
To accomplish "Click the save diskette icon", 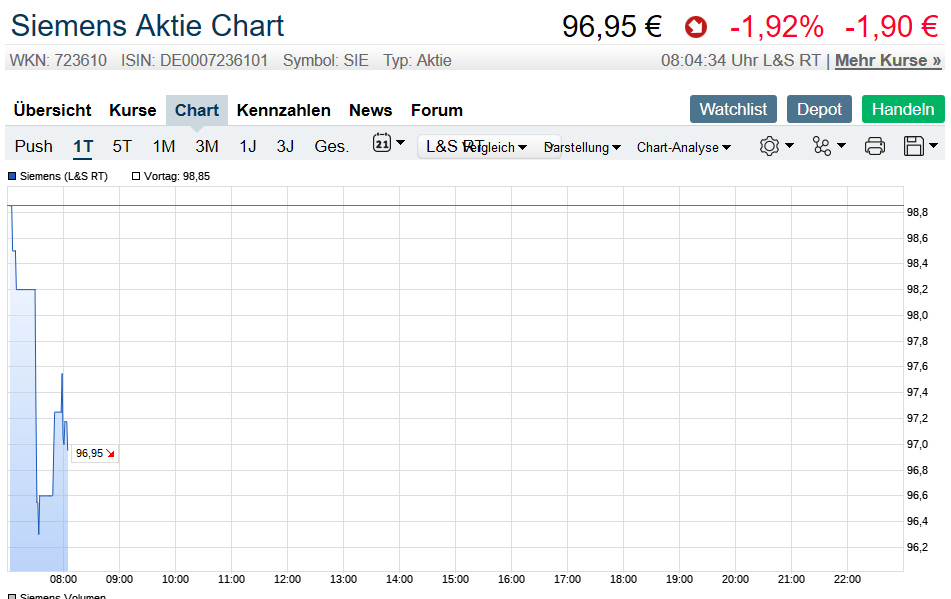I will pyautogui.click(x=913, y=146).
